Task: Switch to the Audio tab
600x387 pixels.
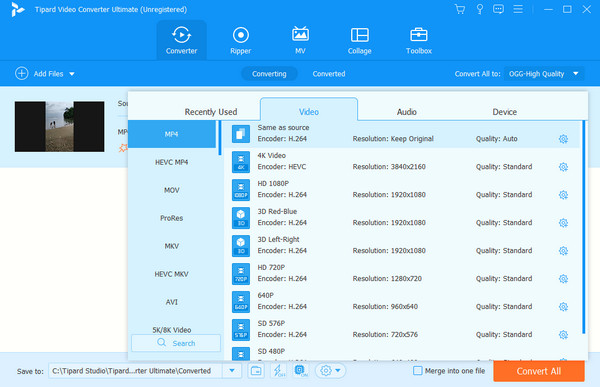Action: click(x=406, y=112)
